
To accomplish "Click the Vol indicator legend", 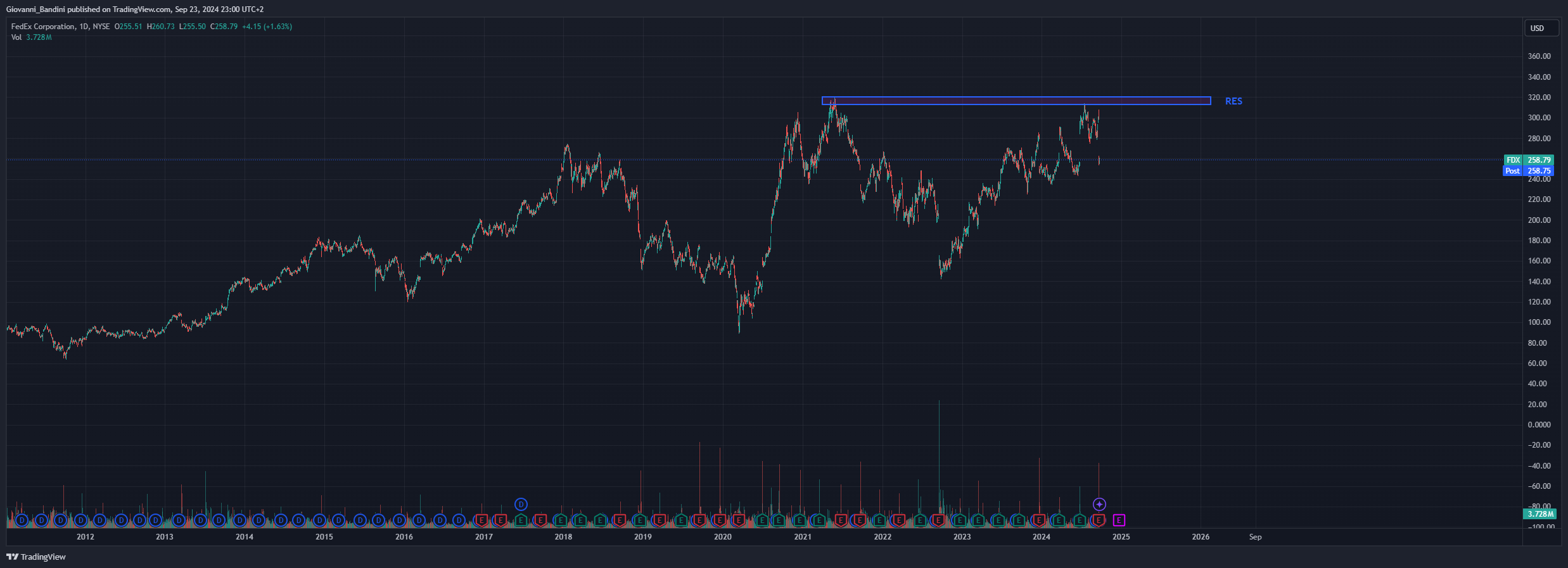I will pyautogui.click(x=32, y=37).
